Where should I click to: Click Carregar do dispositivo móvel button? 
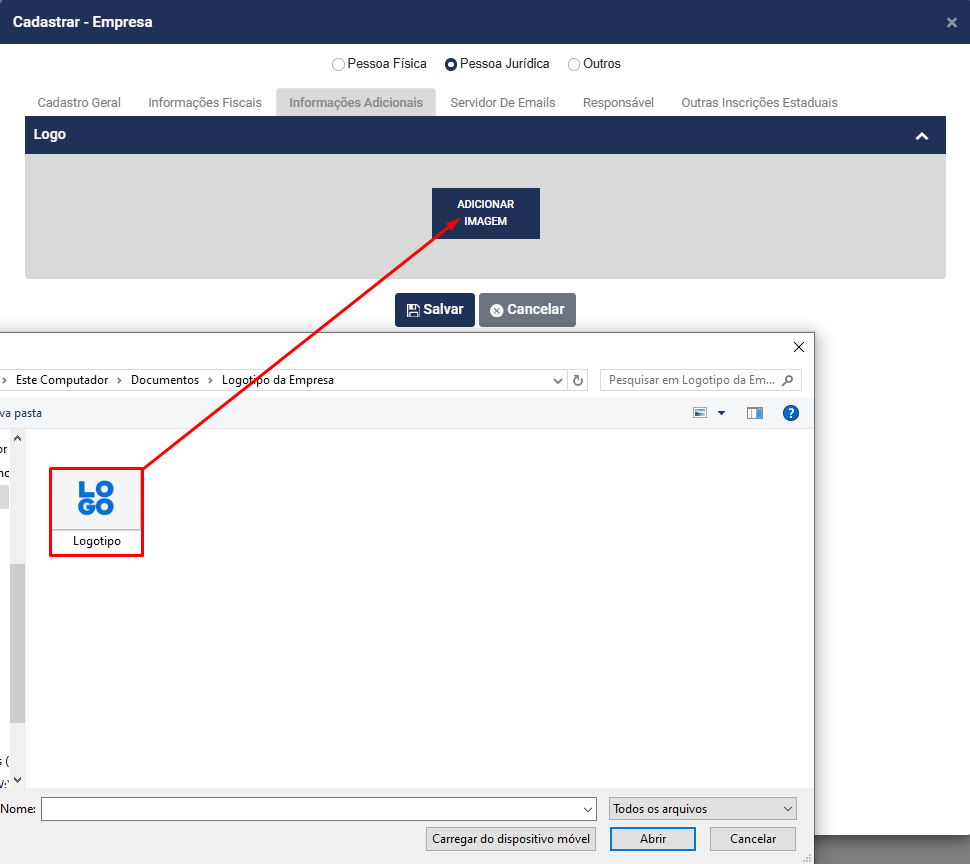[511, 839]
